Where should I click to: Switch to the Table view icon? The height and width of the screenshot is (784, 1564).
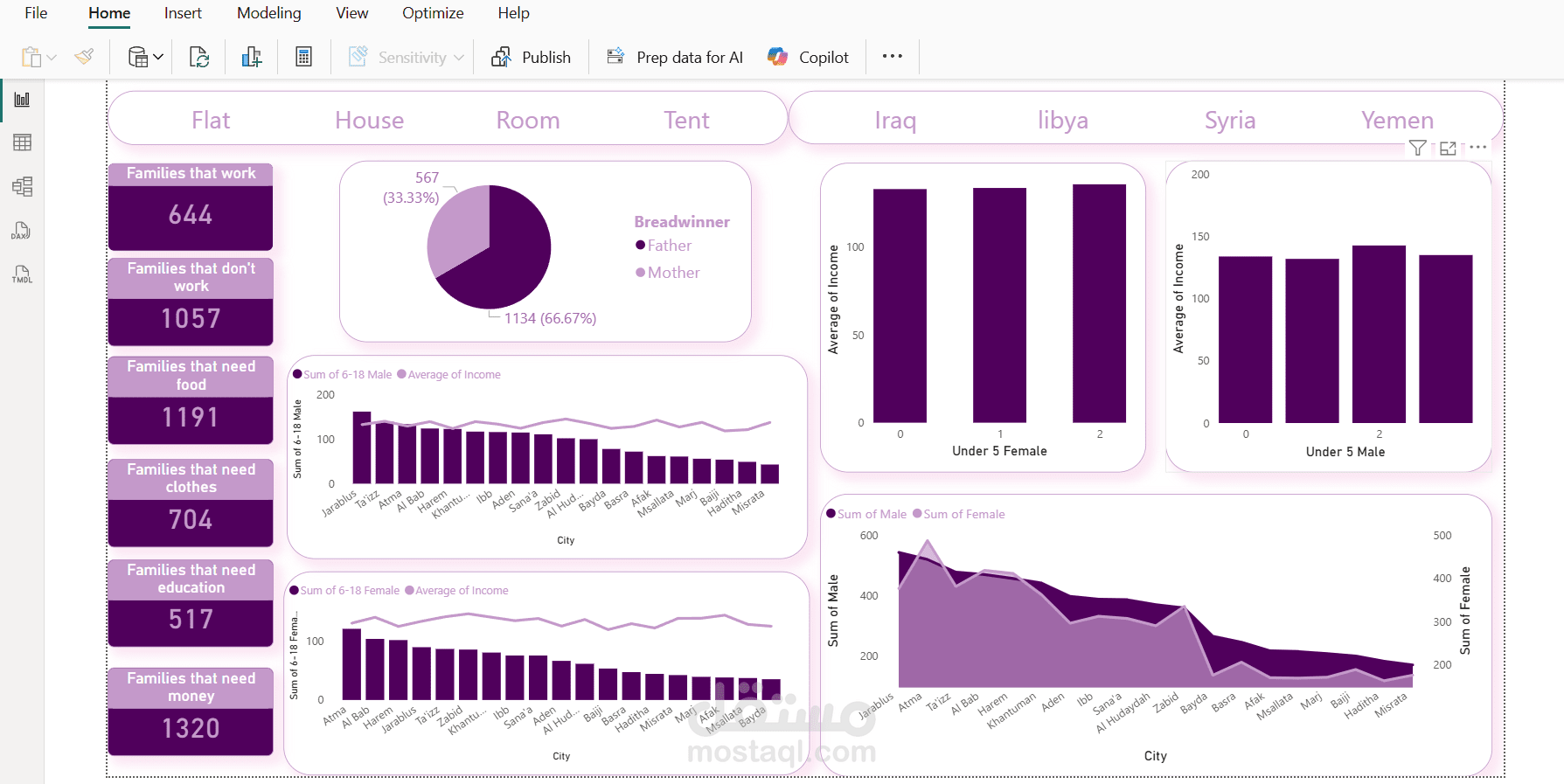(22, 142)
